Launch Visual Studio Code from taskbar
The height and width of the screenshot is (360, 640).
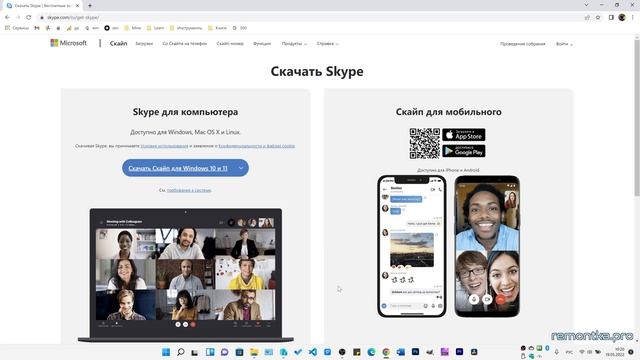click(x=313, y=352)
